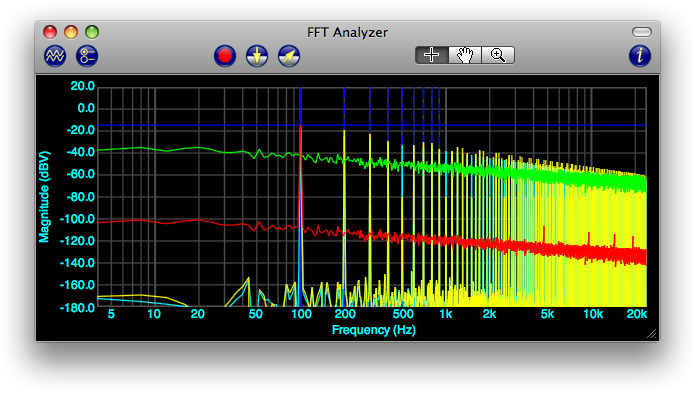
Task: Click the green upper noise trace
Action: point(177,149)
